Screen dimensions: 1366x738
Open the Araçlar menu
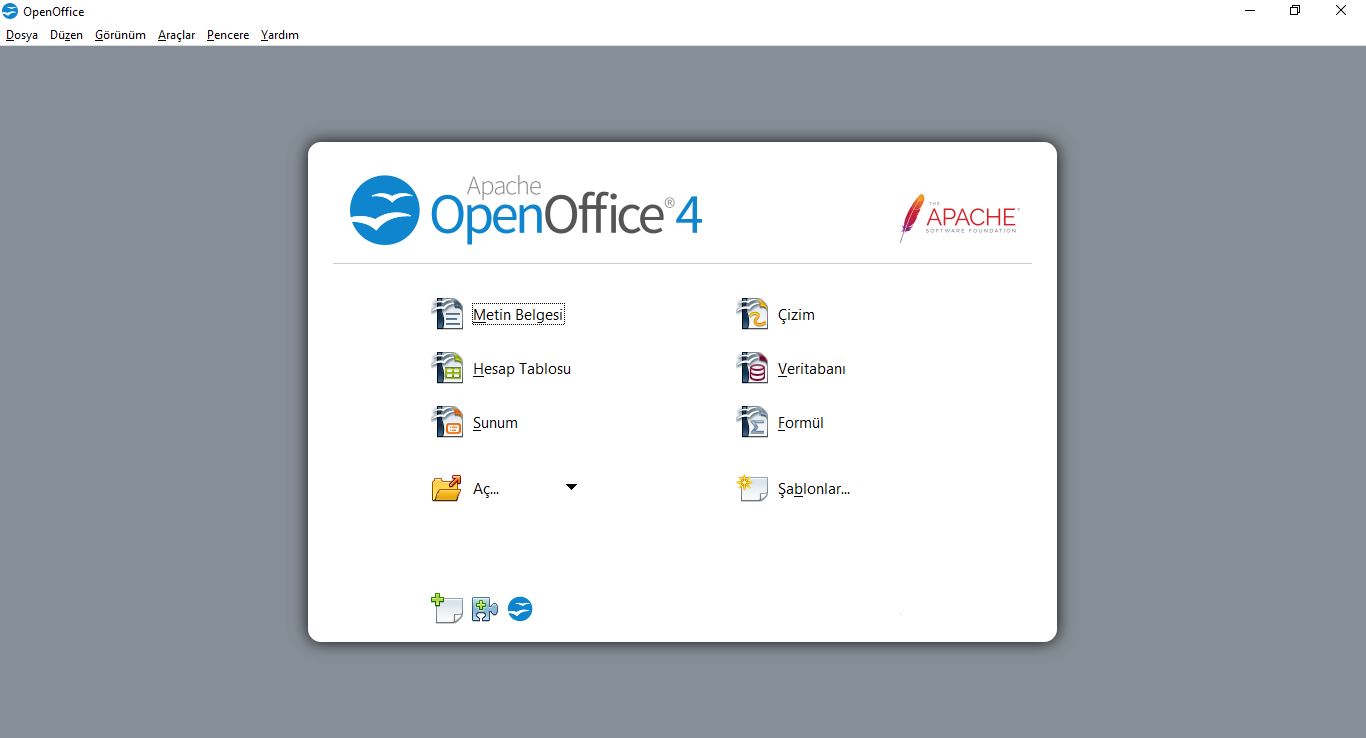click(x=176, y=35)
